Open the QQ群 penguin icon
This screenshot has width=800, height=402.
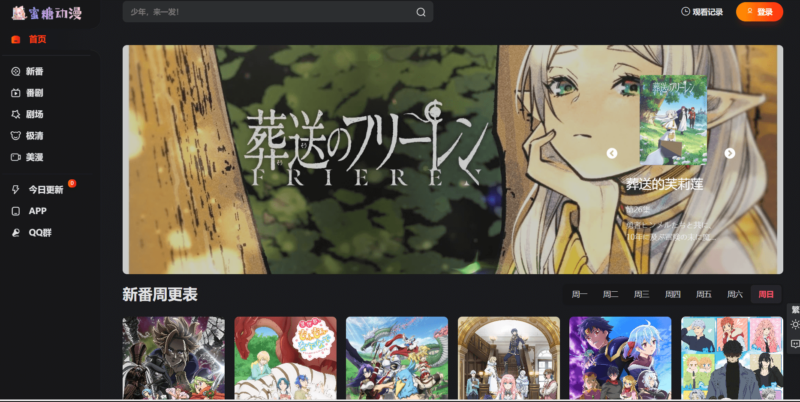(16, 232)
